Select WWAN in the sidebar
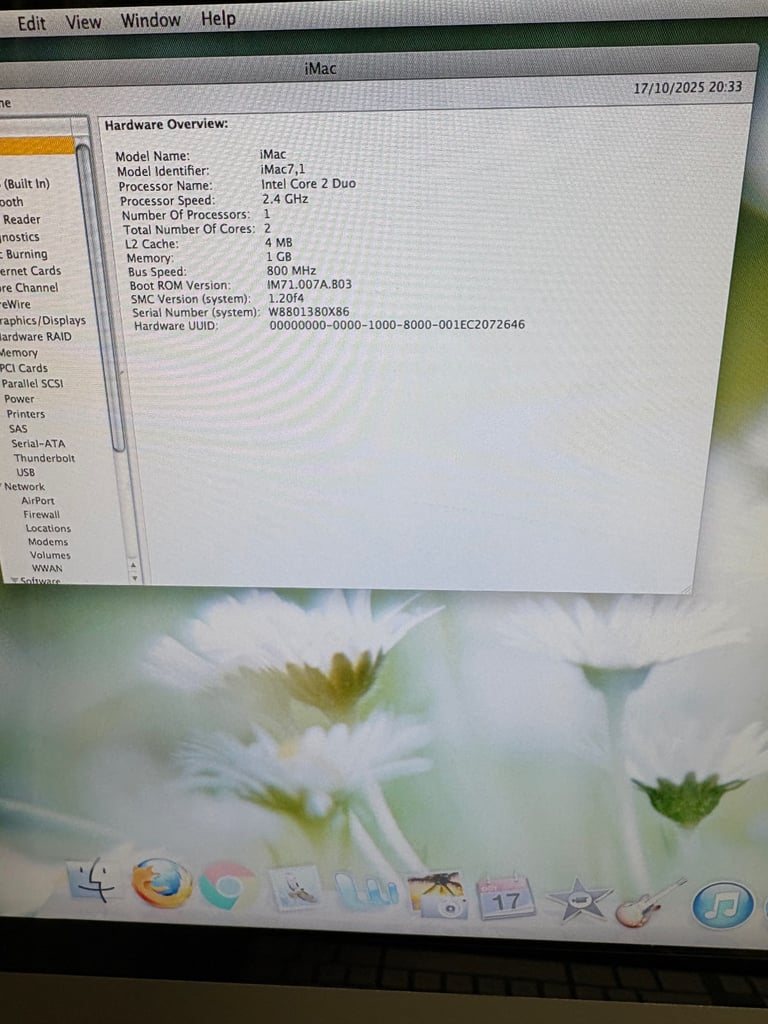Image resolution: width=768 pixels, height=1024 pixels. [x=47, y=568]
